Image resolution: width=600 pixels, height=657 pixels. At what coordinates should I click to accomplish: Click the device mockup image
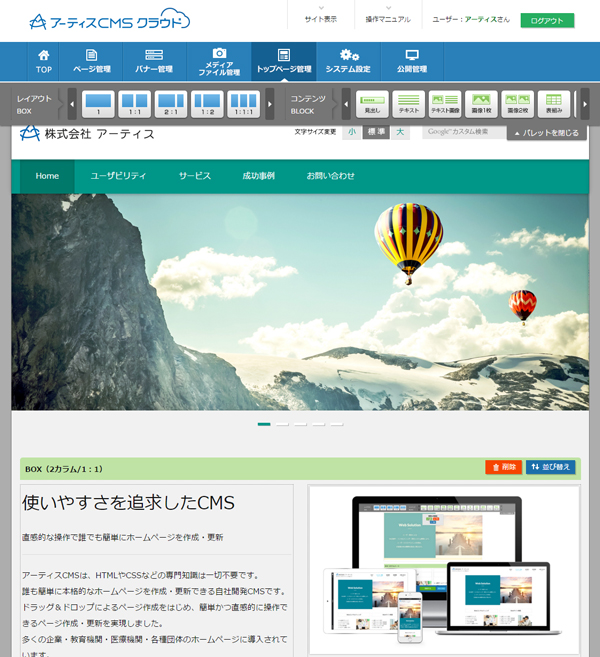(444, 569)
